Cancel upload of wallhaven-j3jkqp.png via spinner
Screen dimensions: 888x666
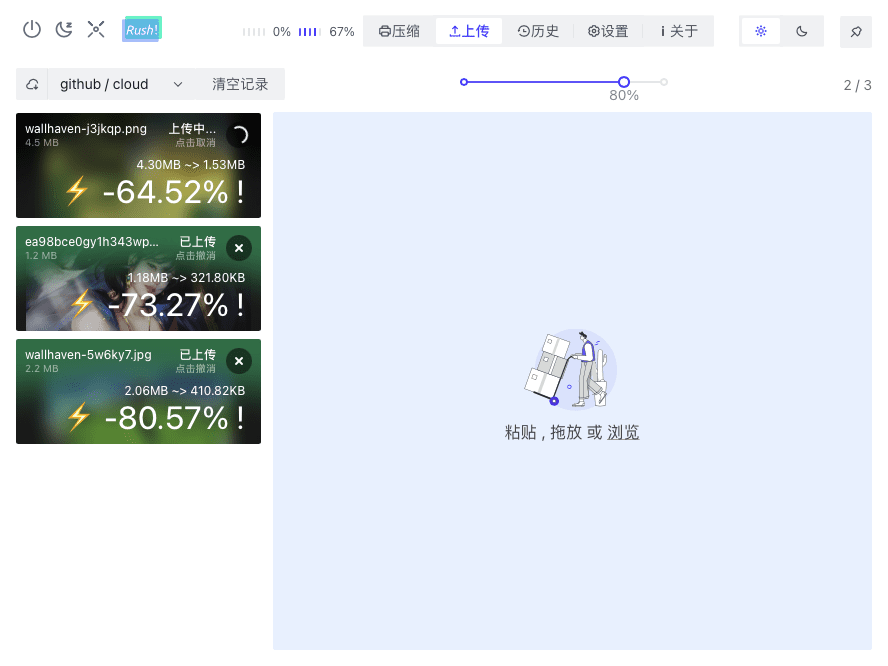tap(240, 135)
